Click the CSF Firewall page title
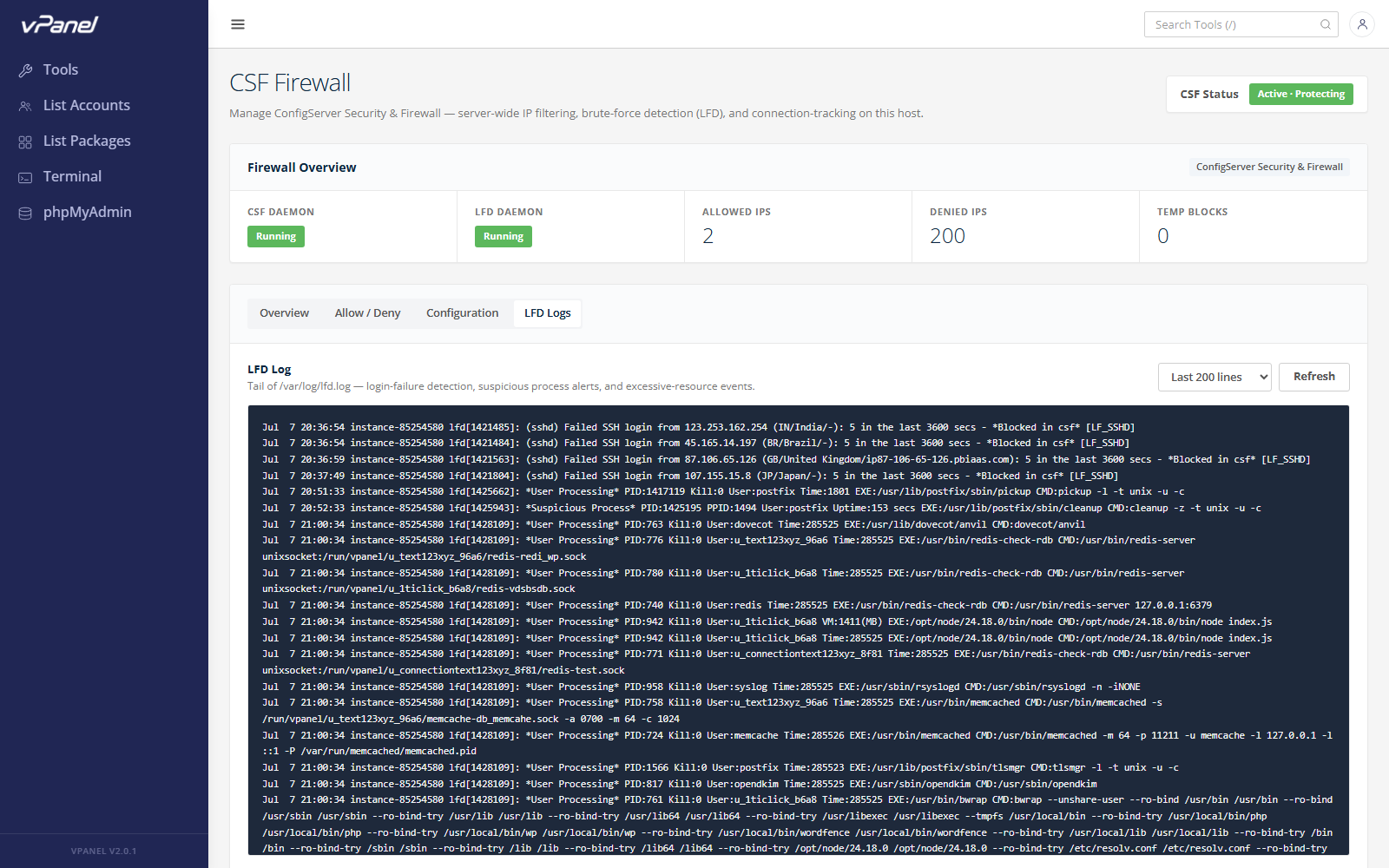The image size is (1389, 868). click(290, 82)
